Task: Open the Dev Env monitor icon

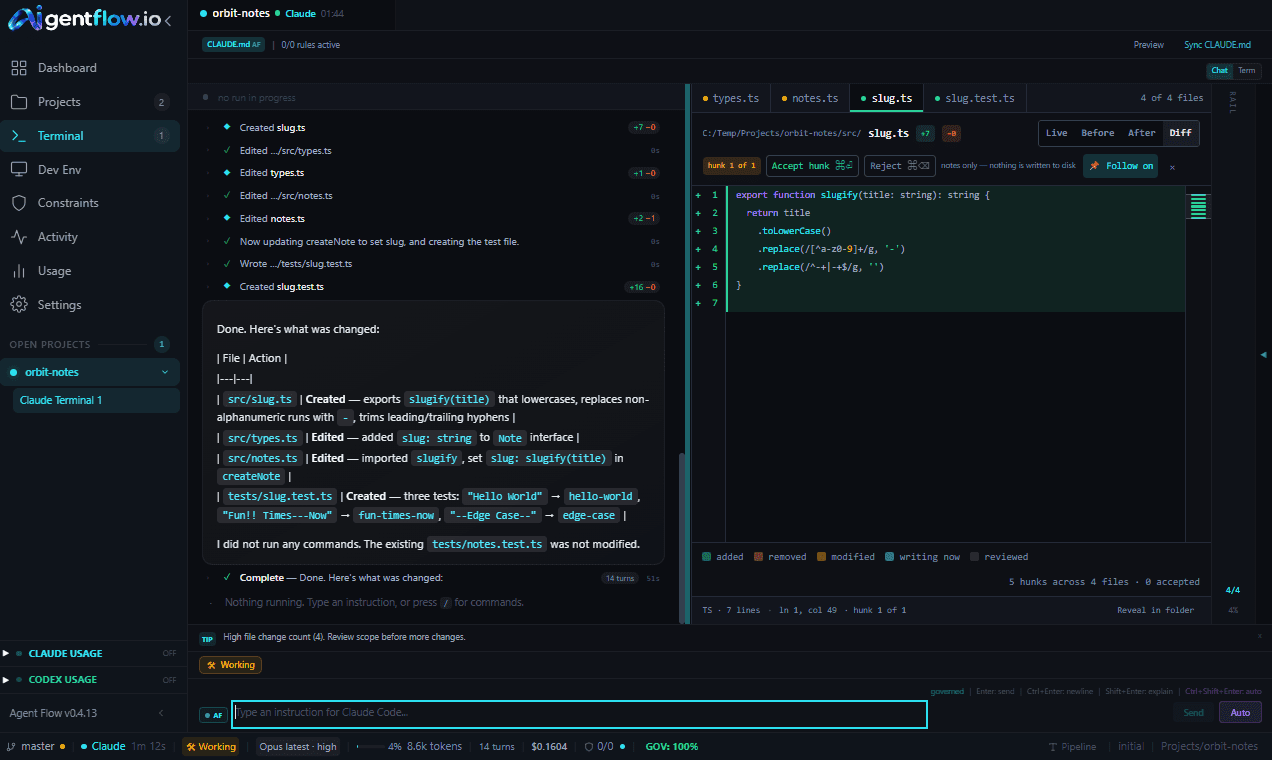Action: click(18, 170)
